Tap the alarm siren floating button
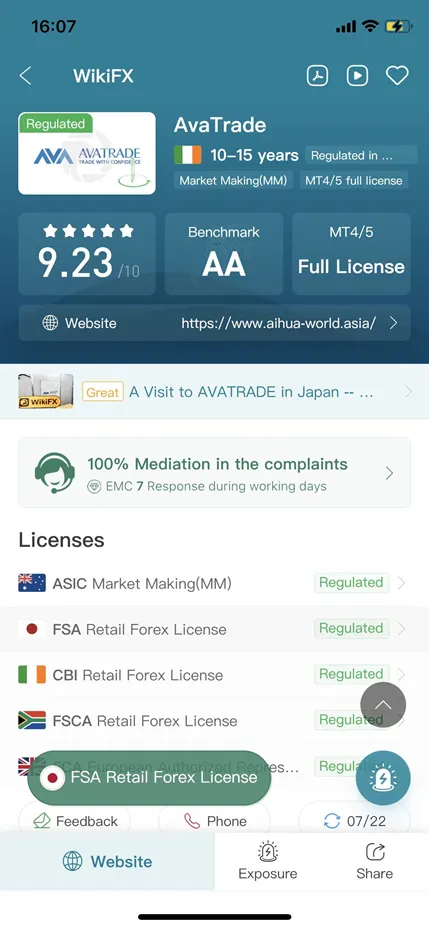429x929 pixels. pos(383,778)
